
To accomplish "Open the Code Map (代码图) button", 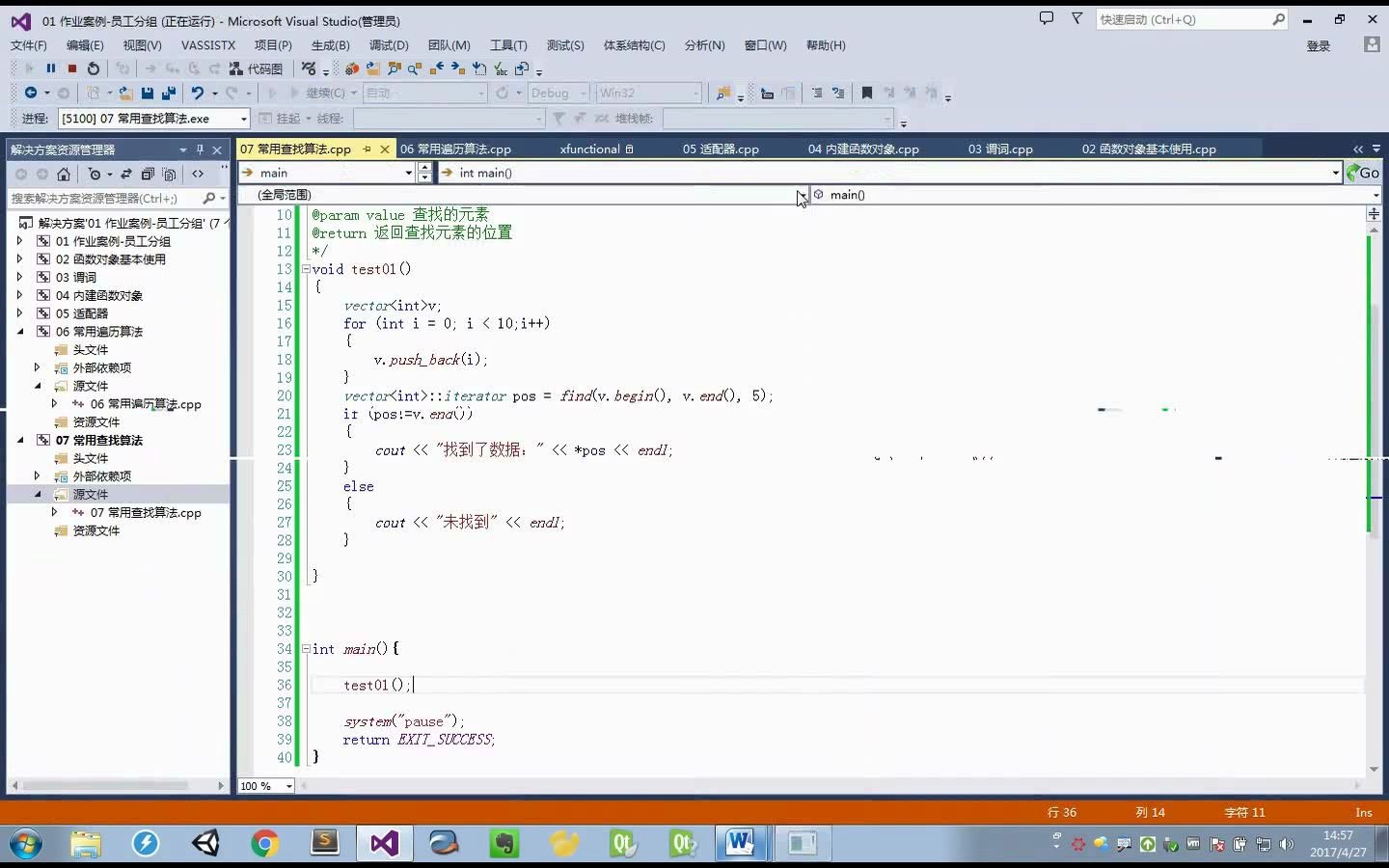I will click(x=256, y=68).
